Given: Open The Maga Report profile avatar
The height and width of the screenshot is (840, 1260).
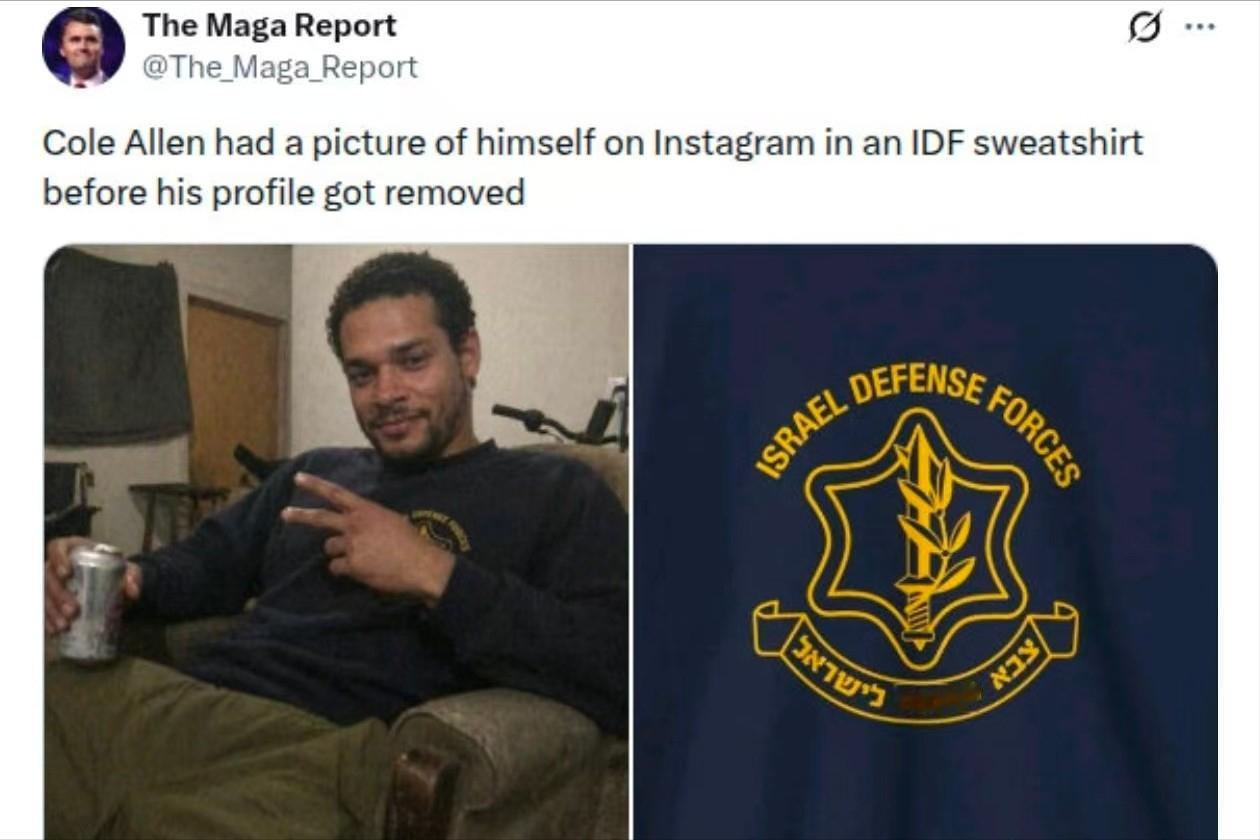Looking at the screenshot, I should click(x=83, y=47).
